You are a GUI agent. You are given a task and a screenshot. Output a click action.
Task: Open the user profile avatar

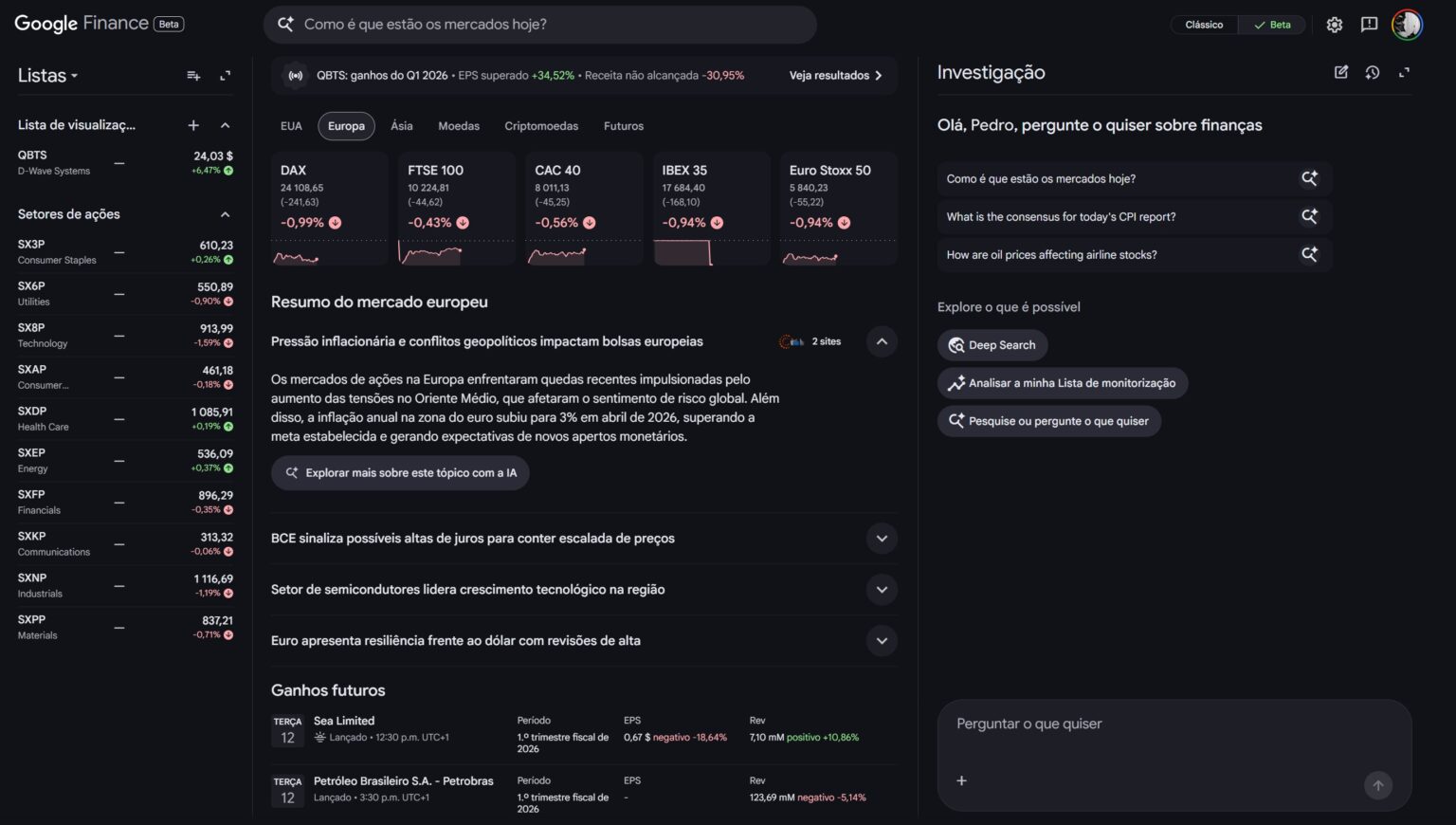point(1407,25)
